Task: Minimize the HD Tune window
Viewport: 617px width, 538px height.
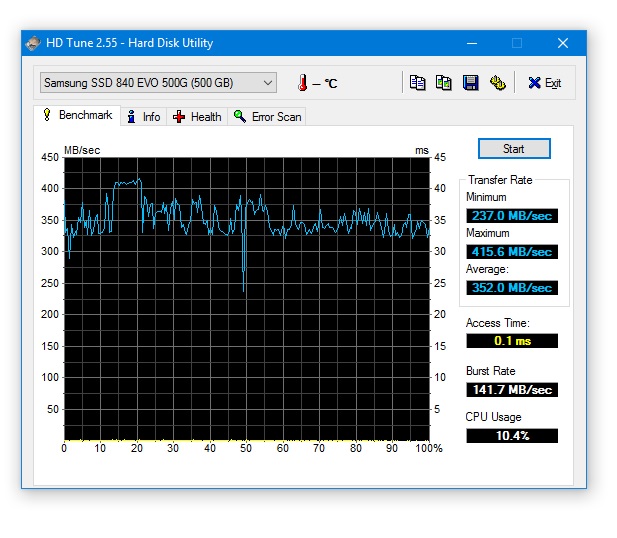Action: point(472,43)
